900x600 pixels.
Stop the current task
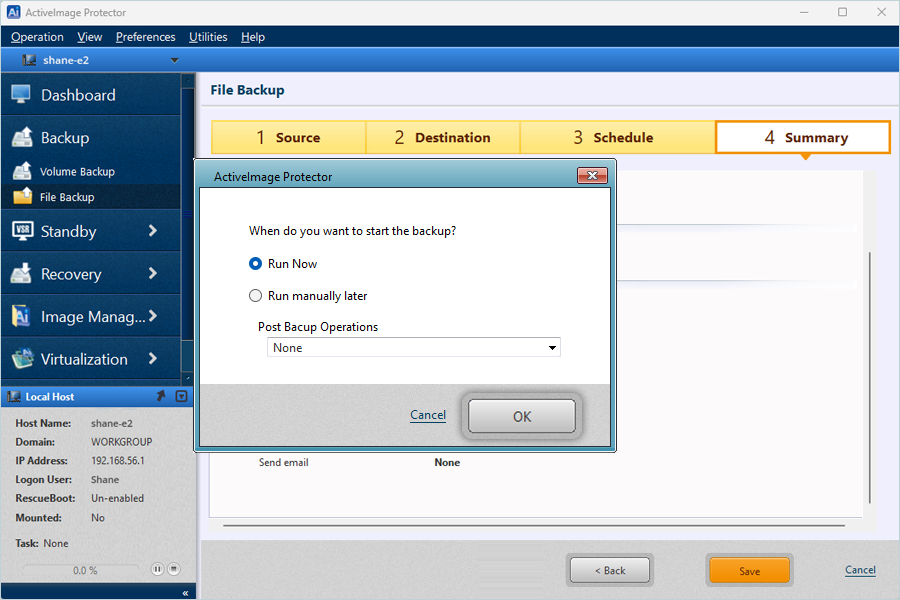click(173, 569)
